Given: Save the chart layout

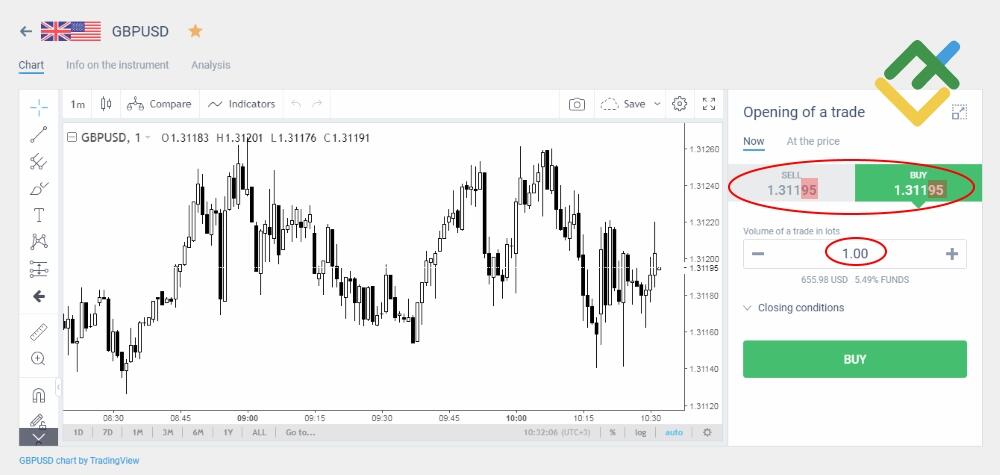Looking at the screenshot, I should [x=623, y=104].
